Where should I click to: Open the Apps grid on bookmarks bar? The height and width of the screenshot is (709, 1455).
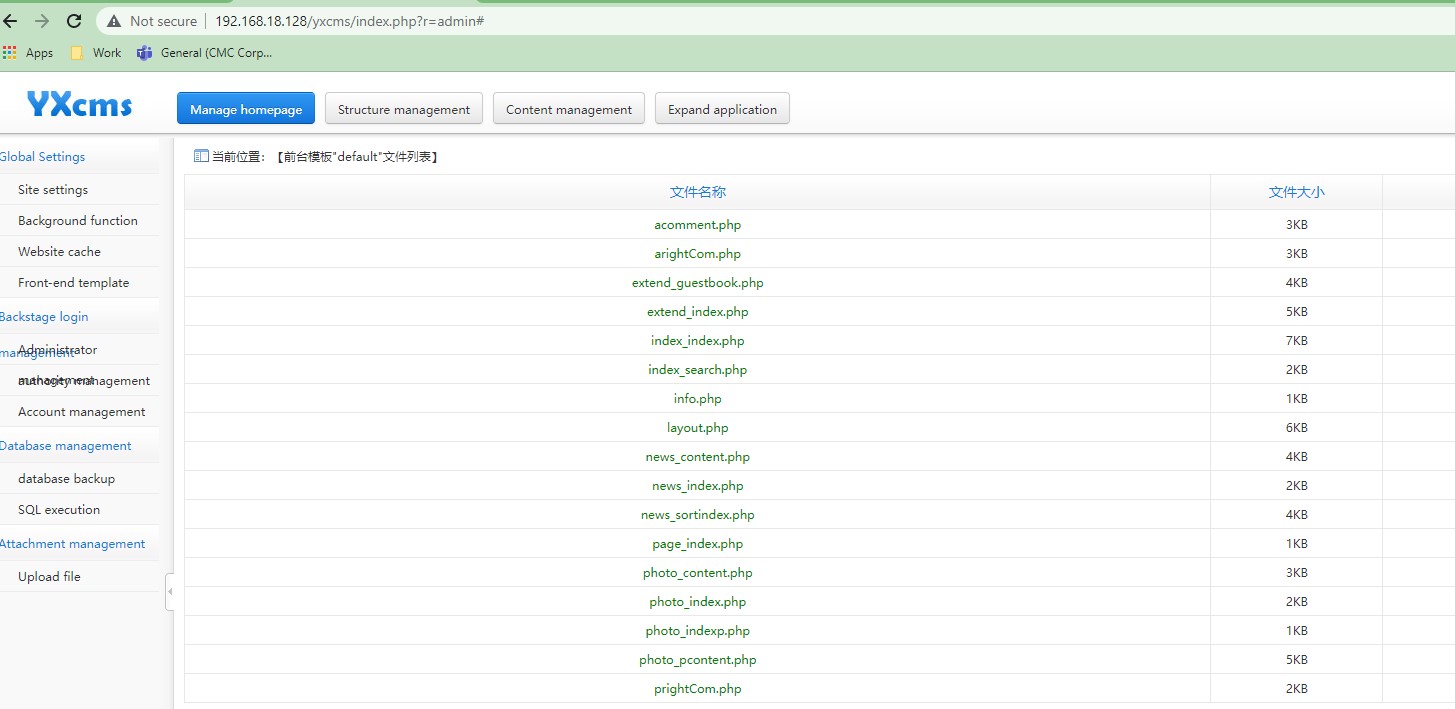(11, 52)
